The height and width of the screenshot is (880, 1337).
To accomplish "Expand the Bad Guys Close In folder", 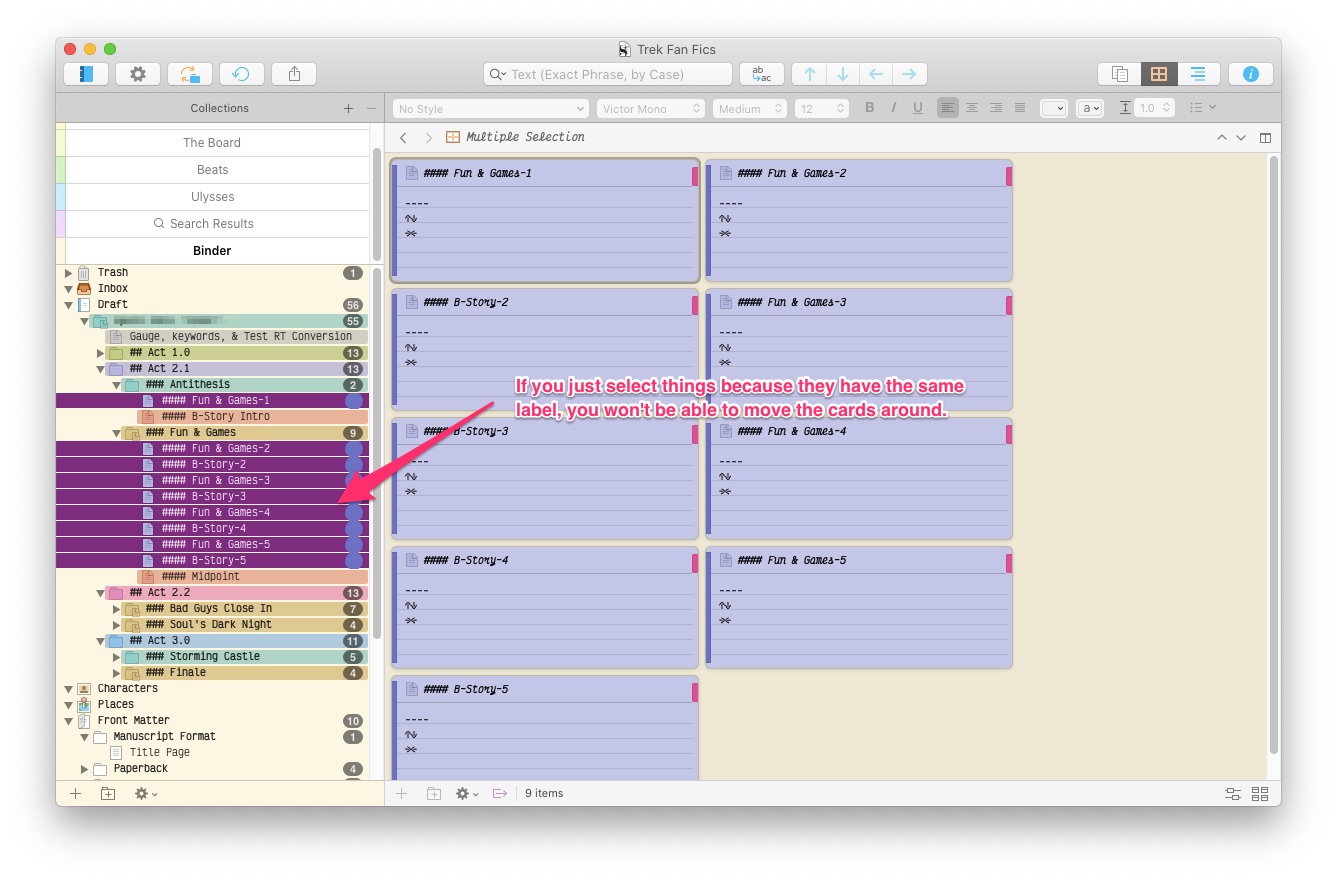I will coord(116,609).
